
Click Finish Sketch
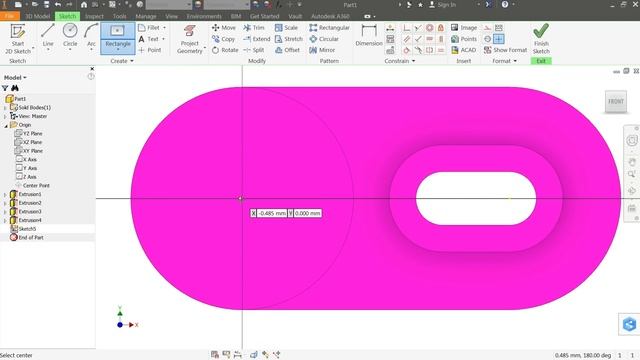click(x=541, y=39)
